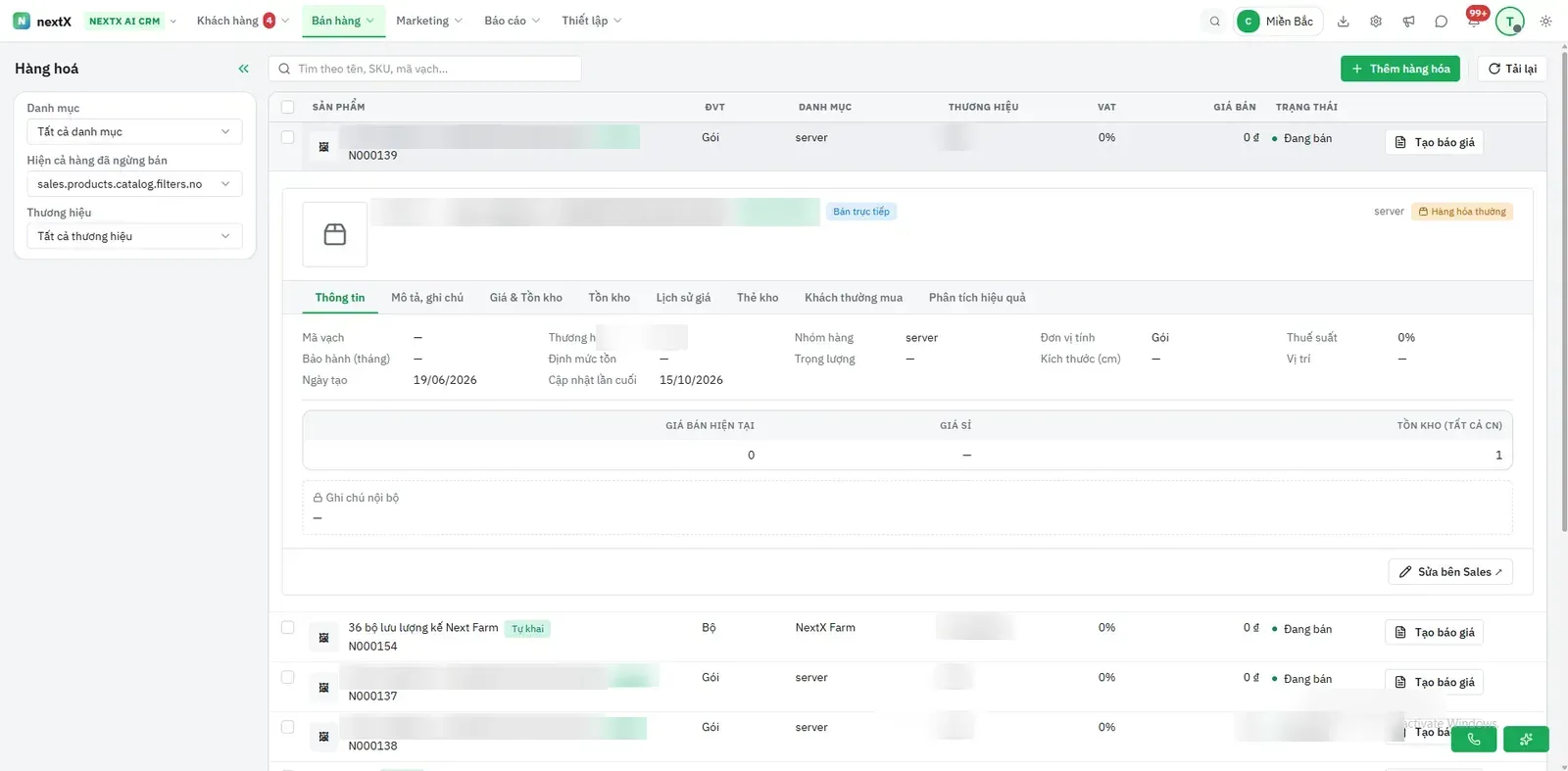Click the download icon in the top bar

(x=1344, y=22)
